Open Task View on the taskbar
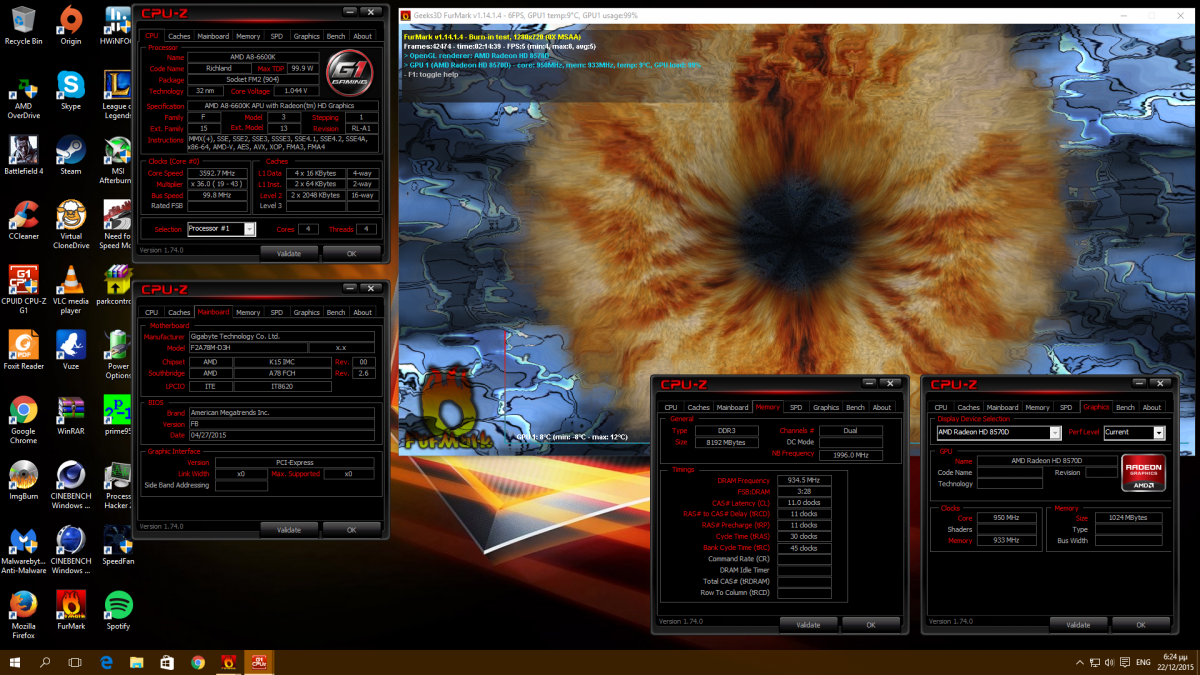The height and width of the screenshot is (675, 1200). pyautogui.click(x=75, y=662)
